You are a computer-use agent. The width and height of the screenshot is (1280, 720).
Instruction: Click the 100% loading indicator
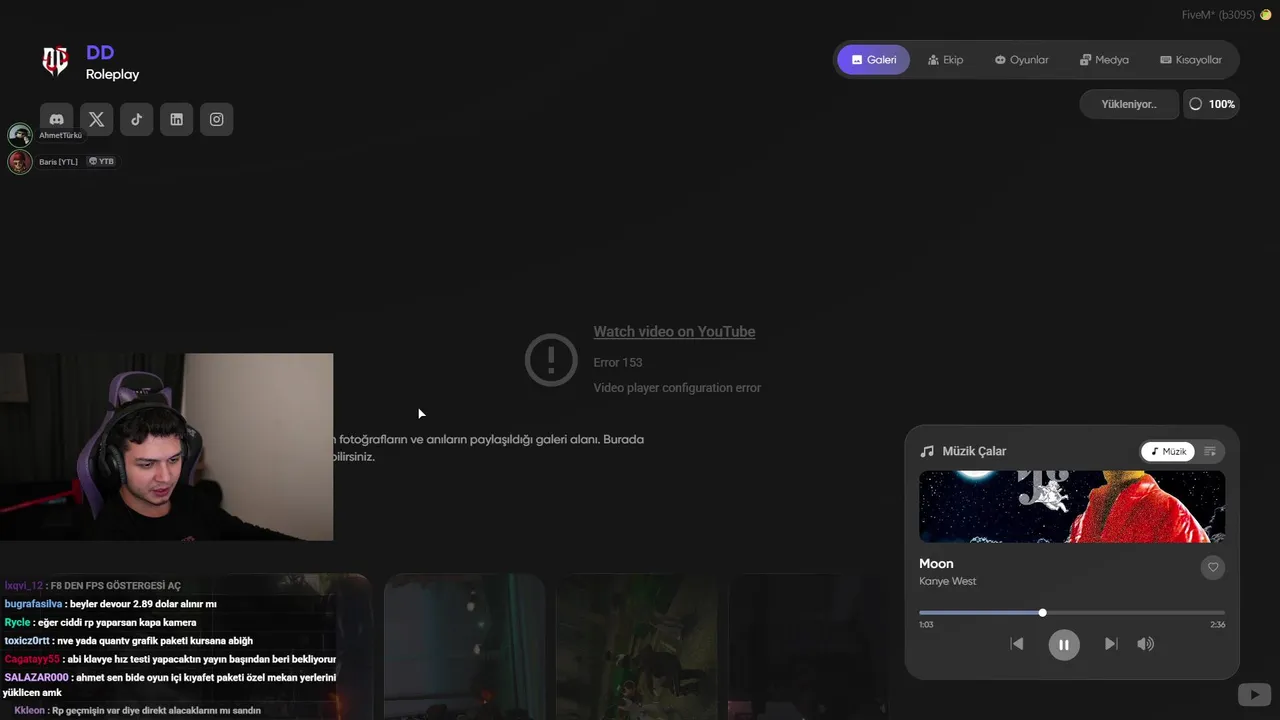pyautogui.click(x=1212, y=104)
